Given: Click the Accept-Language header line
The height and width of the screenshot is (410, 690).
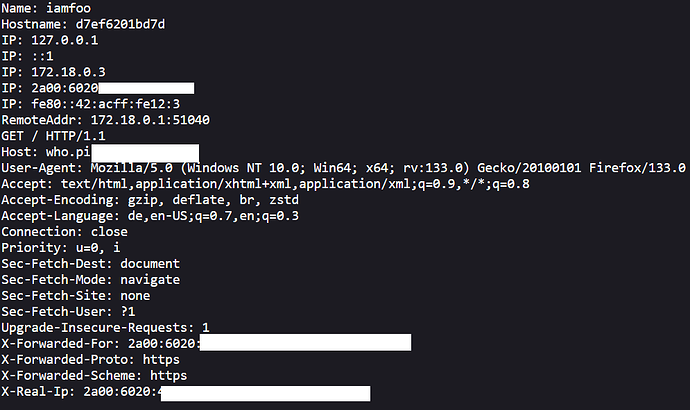Looking at the screenshot, I should coord(150,216).
